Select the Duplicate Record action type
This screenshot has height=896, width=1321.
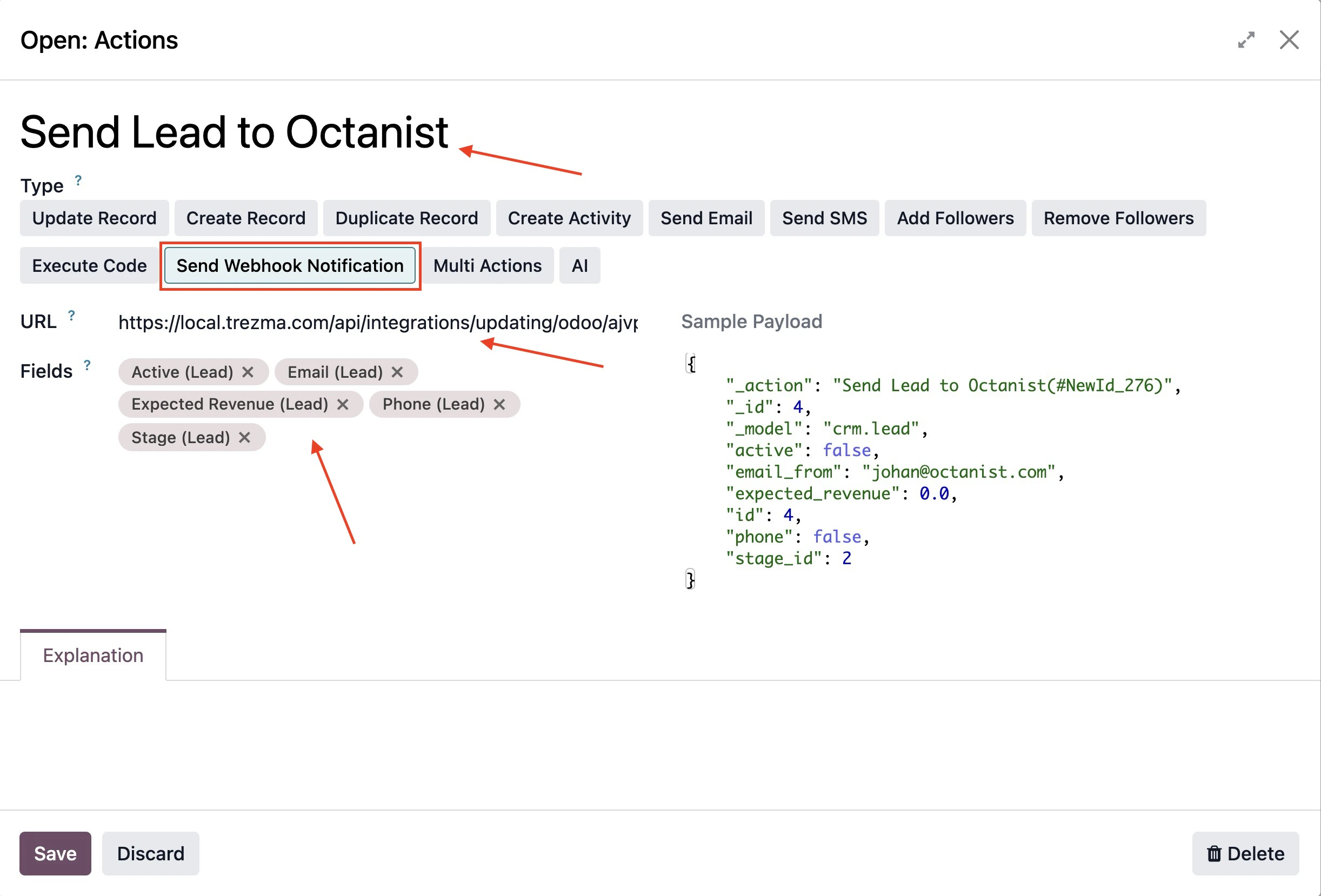click(407, 218)
